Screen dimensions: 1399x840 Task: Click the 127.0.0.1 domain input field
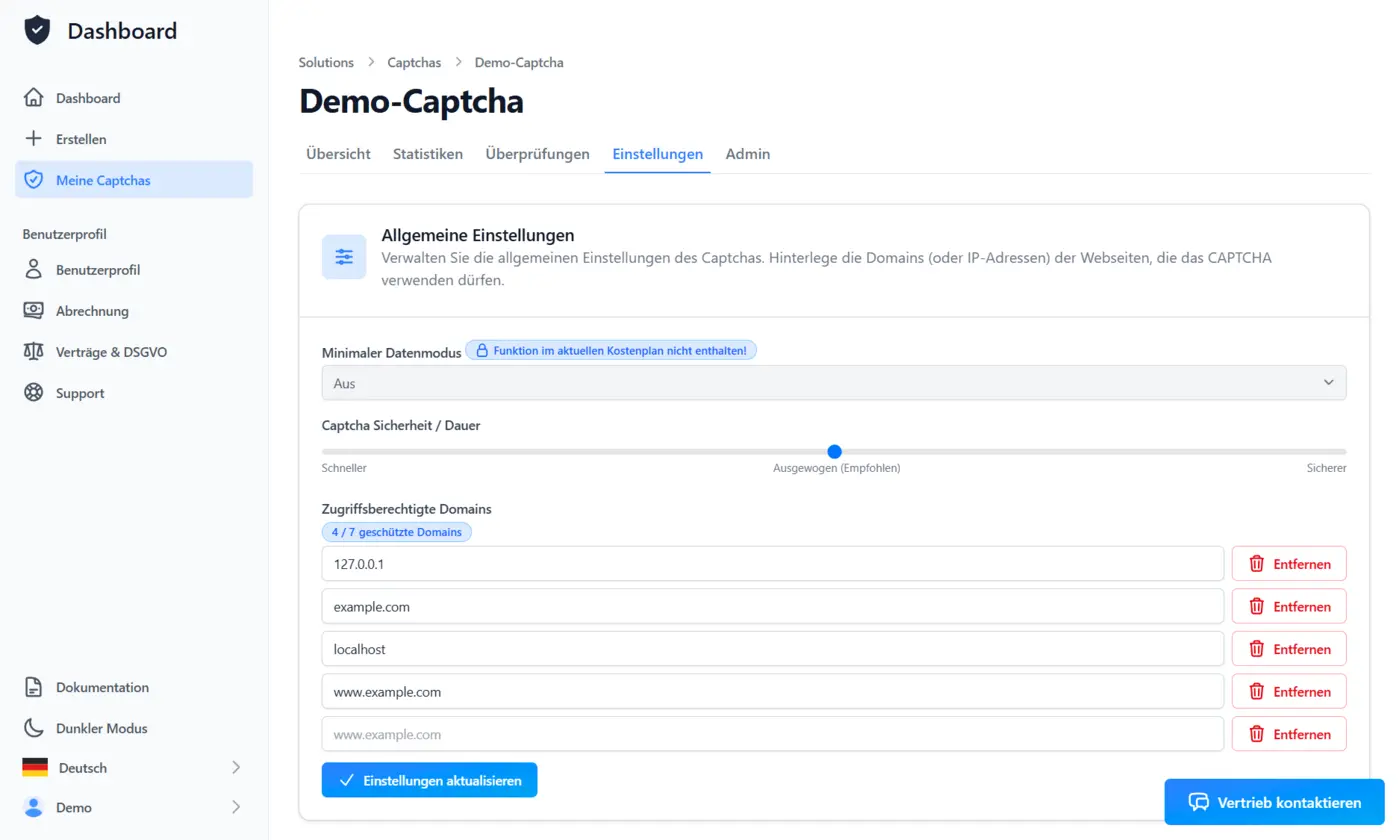click(773, 563)
